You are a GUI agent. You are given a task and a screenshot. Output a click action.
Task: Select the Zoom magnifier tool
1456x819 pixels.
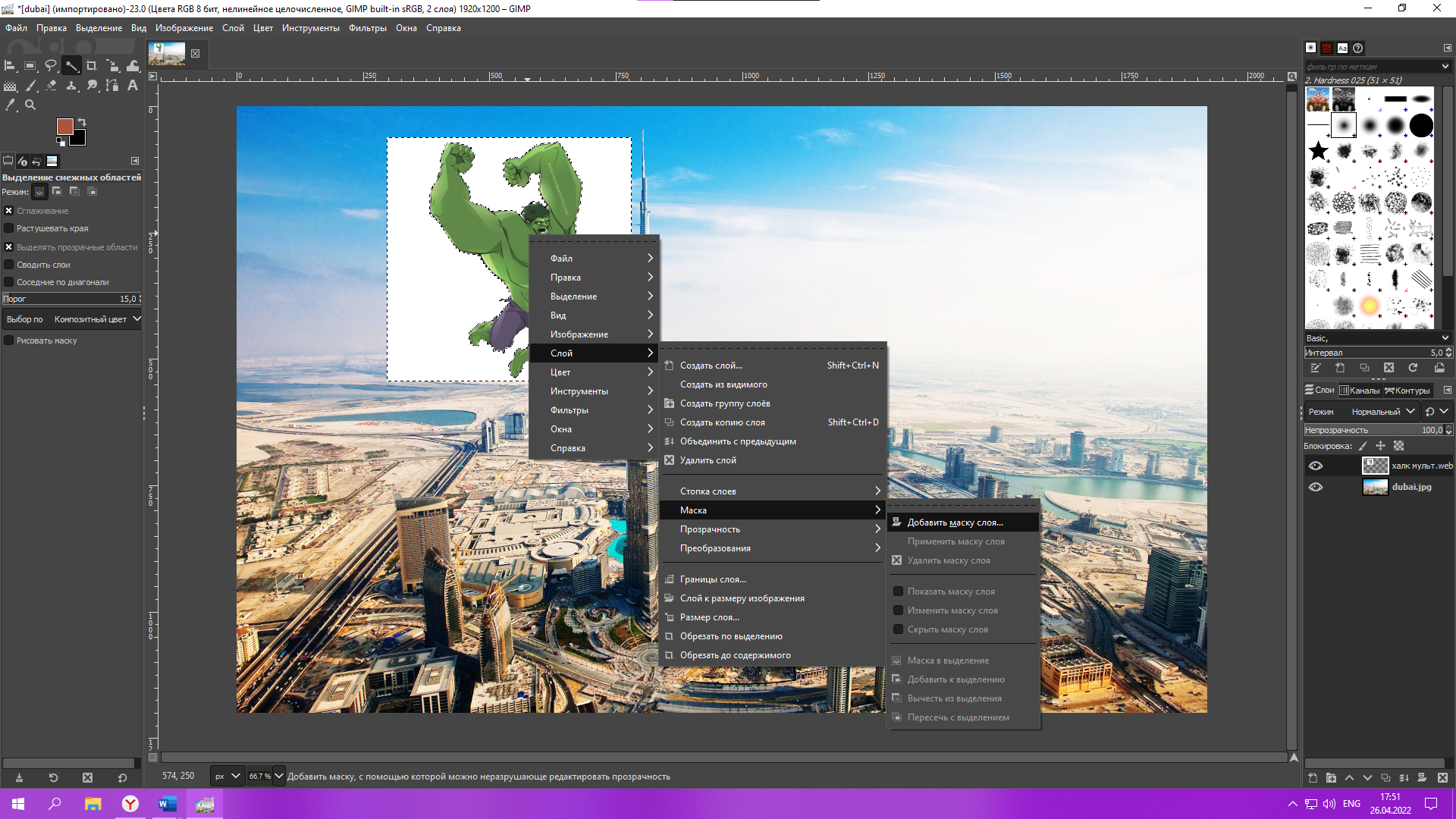[x=30, y=105]
